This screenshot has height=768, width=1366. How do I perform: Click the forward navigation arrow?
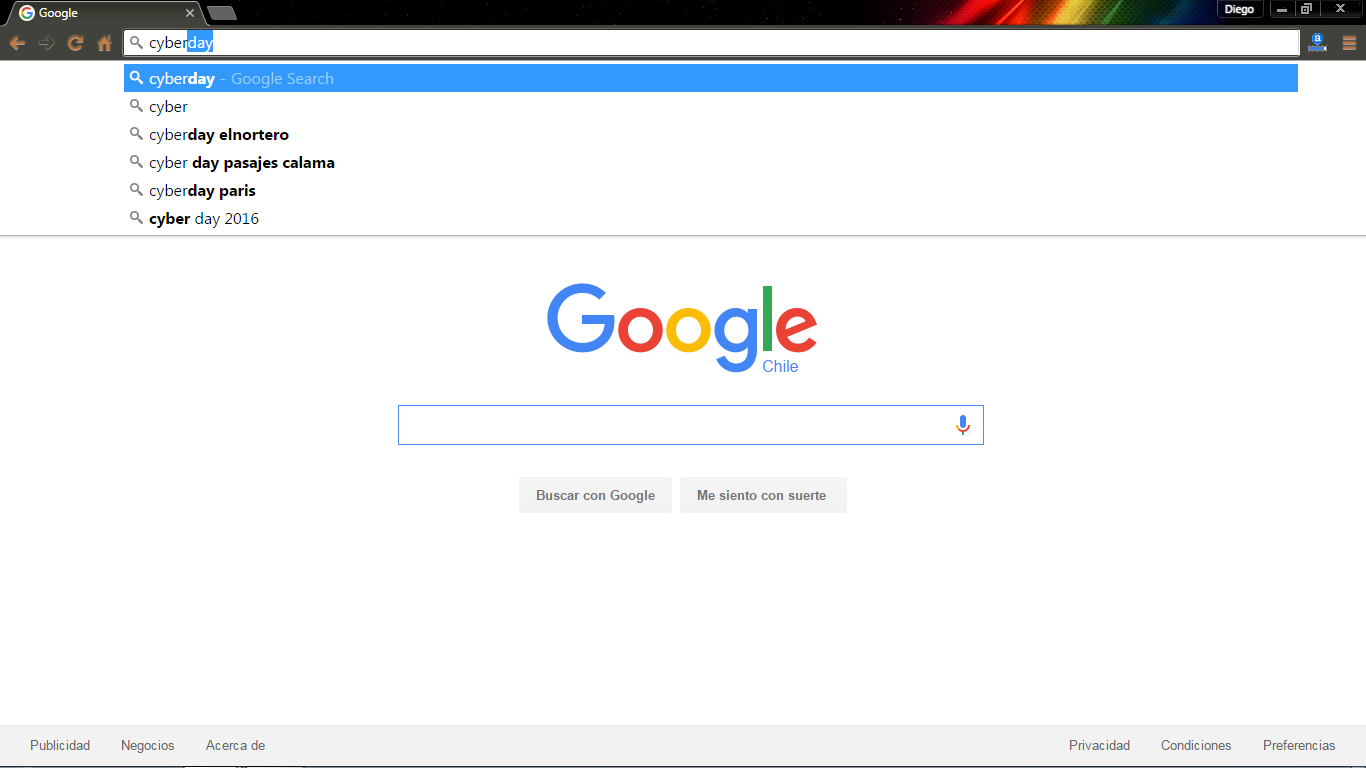tap(46, 43)
